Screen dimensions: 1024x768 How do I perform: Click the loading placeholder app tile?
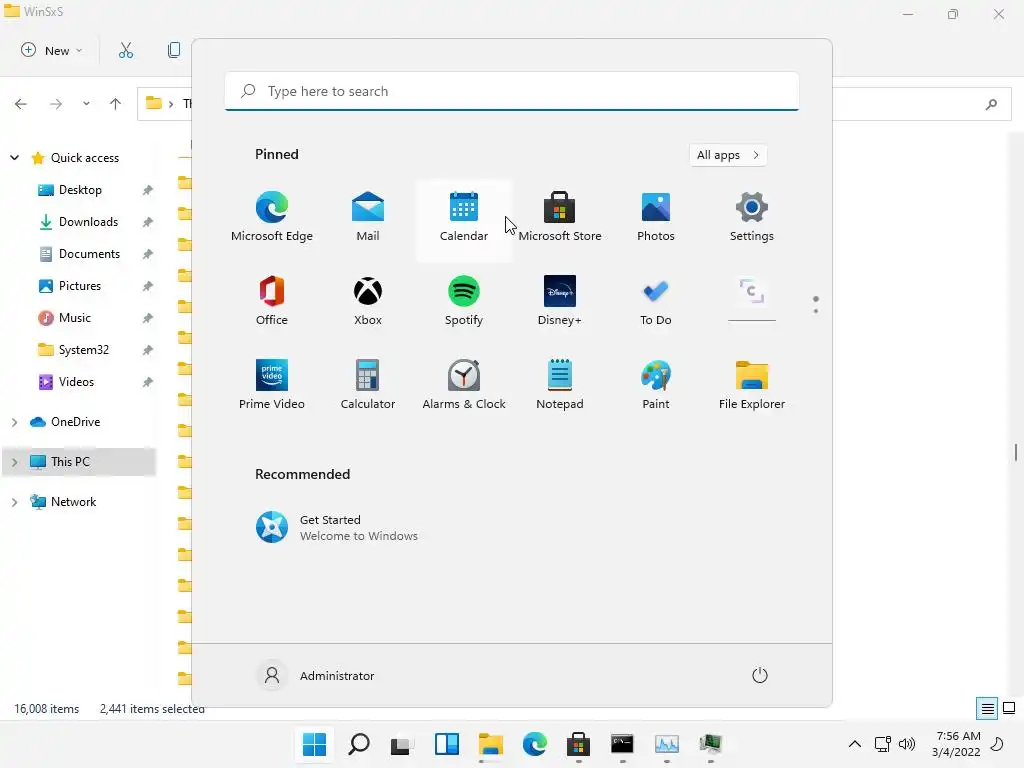coord(752,300)
